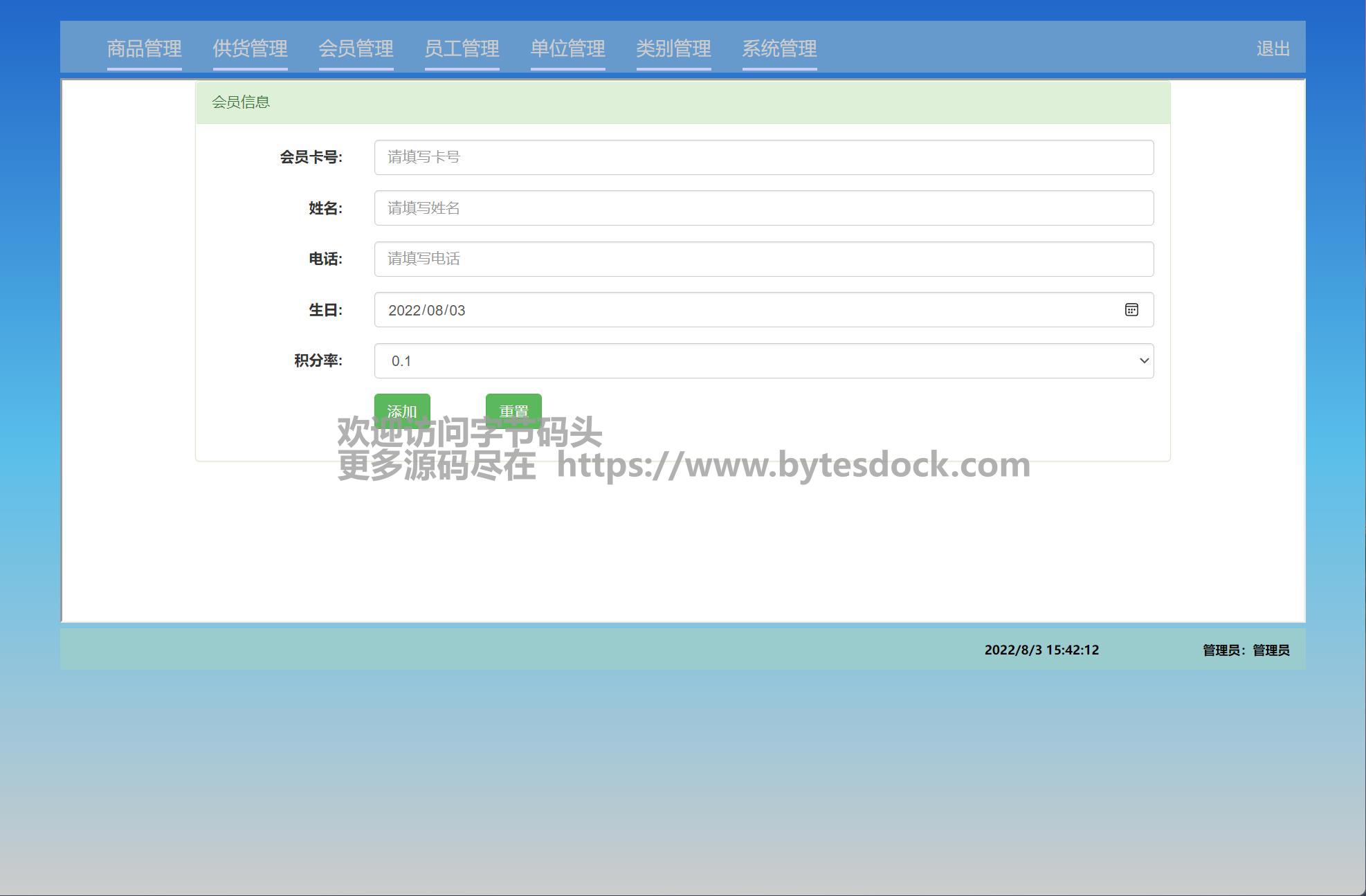Click the 会员信息 panel header
The height and width of the screenshot is (896, 1366).
click(241, 102)
